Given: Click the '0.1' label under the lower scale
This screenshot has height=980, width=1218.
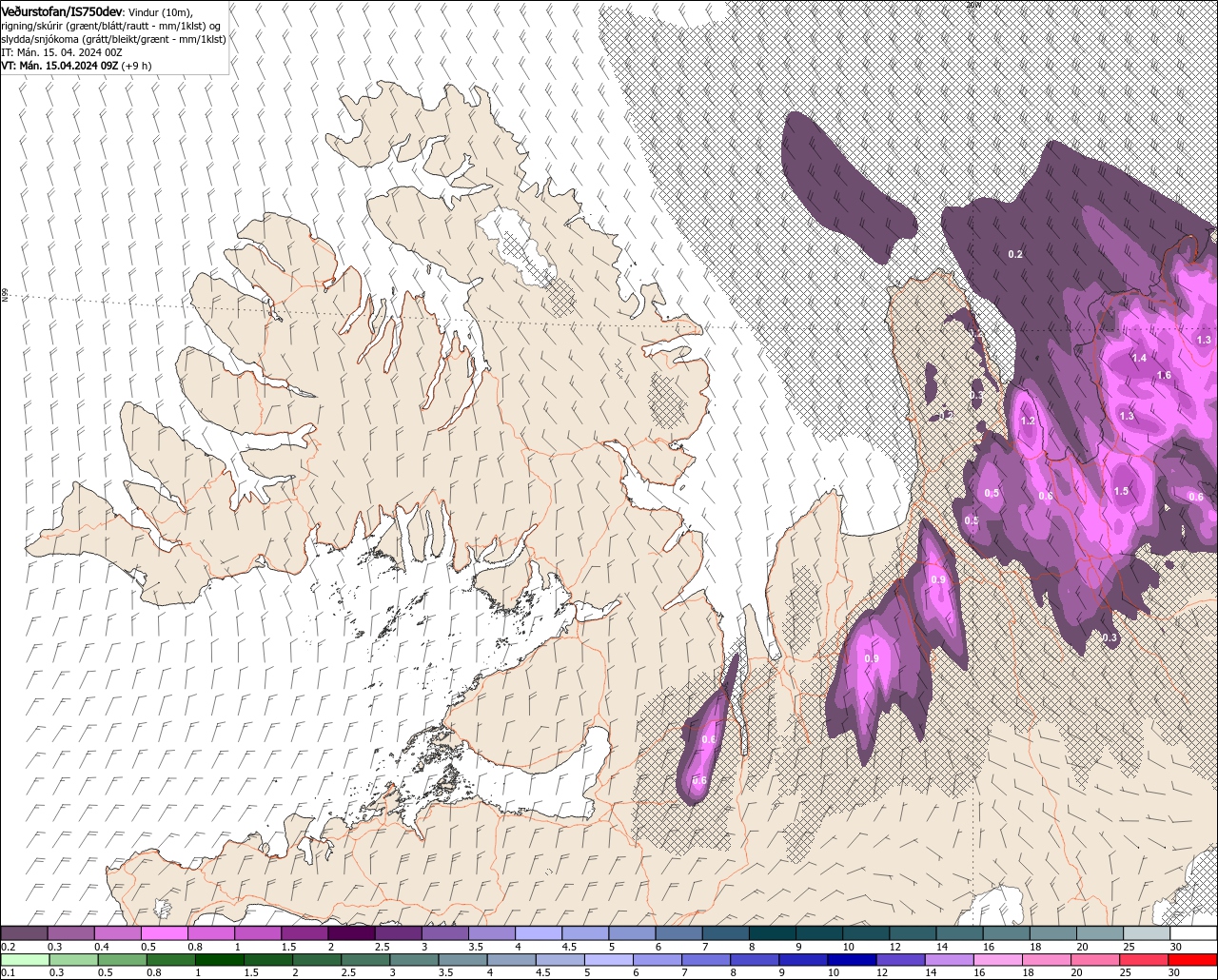Looking at the screenshot, I should click(8, 972).
